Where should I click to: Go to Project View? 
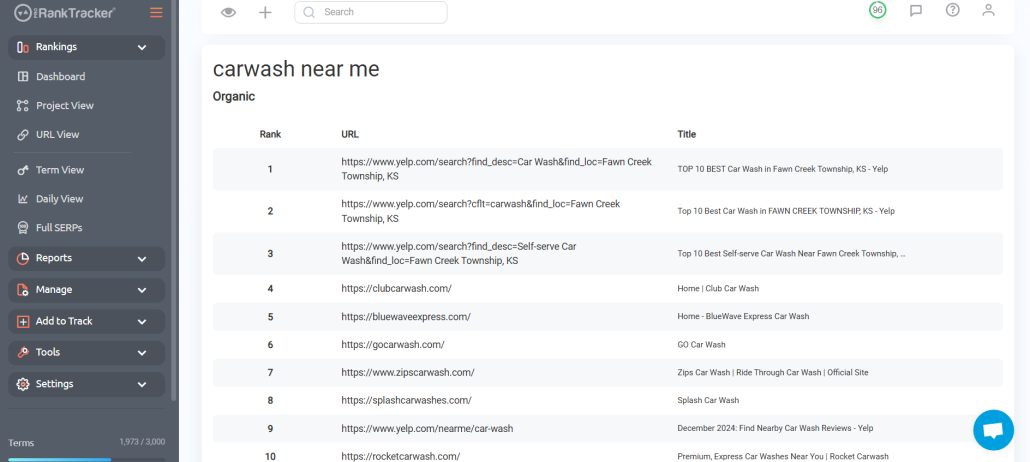point(65,105)
